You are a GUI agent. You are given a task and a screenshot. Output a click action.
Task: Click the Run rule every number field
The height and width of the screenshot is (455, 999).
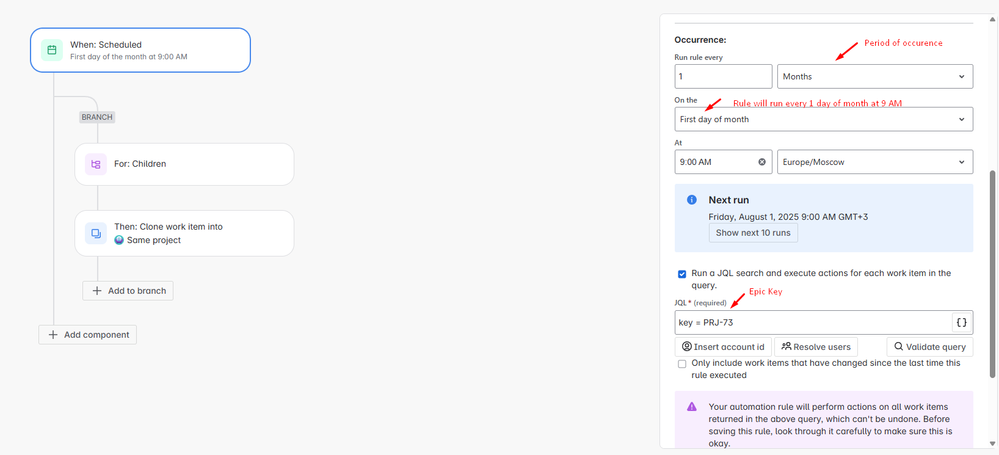724,76
